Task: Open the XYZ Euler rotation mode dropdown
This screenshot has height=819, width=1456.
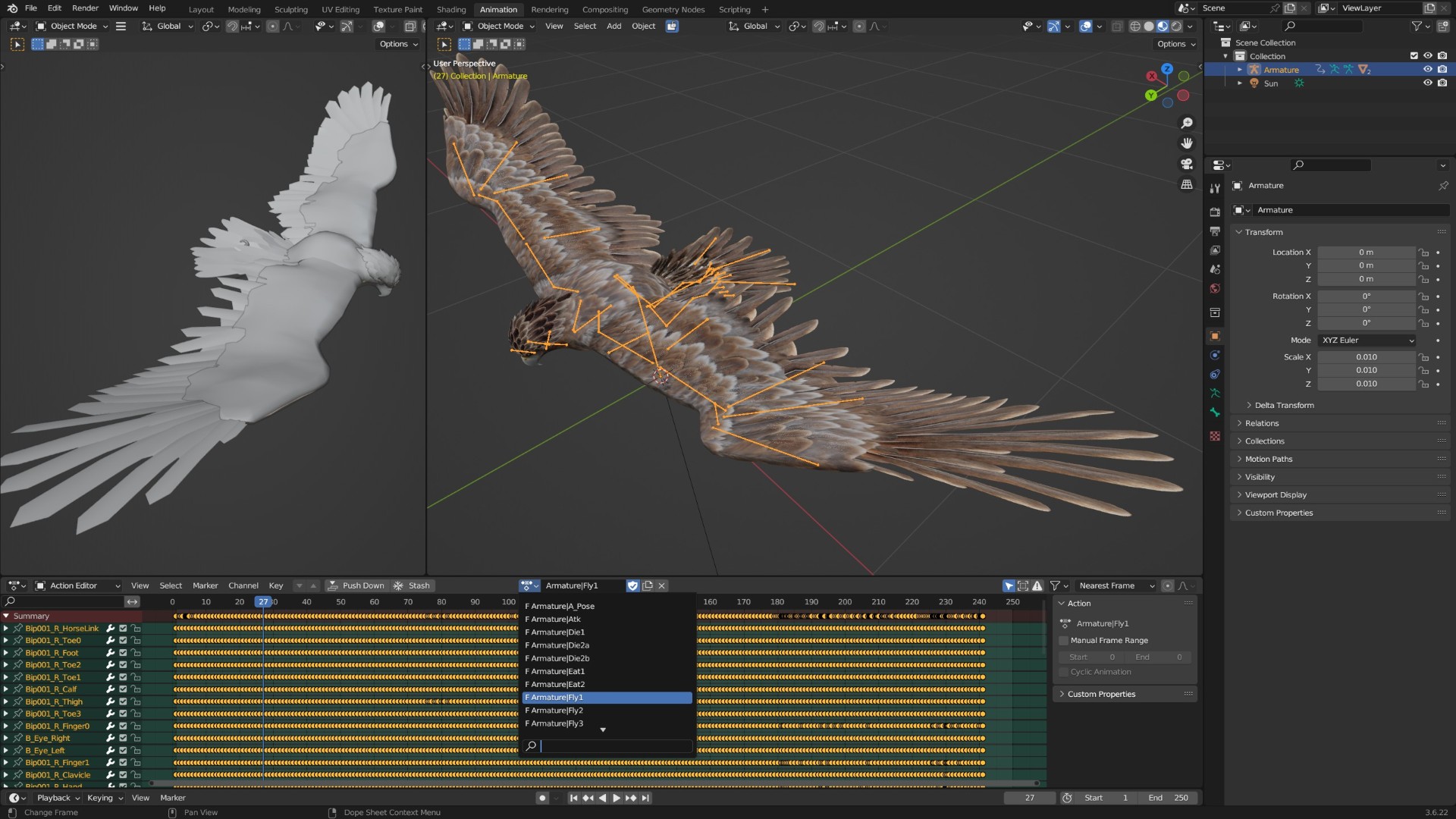Action: 1367,340
